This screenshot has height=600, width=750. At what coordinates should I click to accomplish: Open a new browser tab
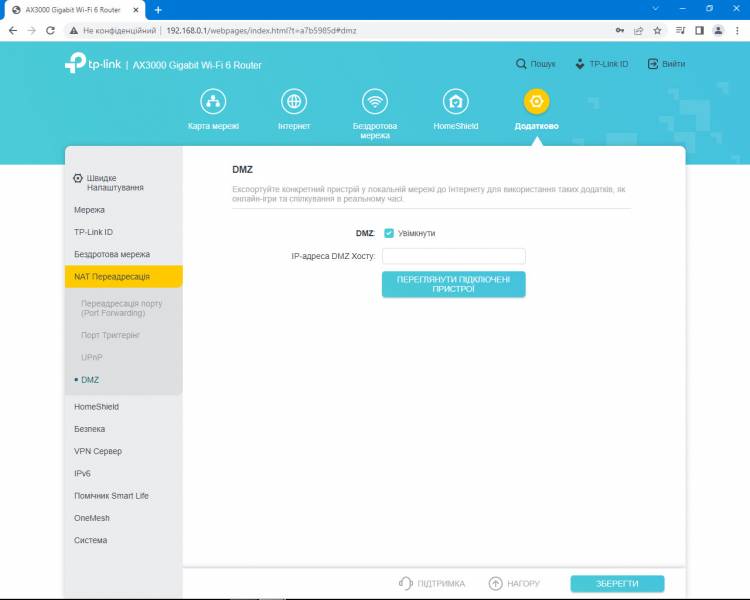point(158,10)
